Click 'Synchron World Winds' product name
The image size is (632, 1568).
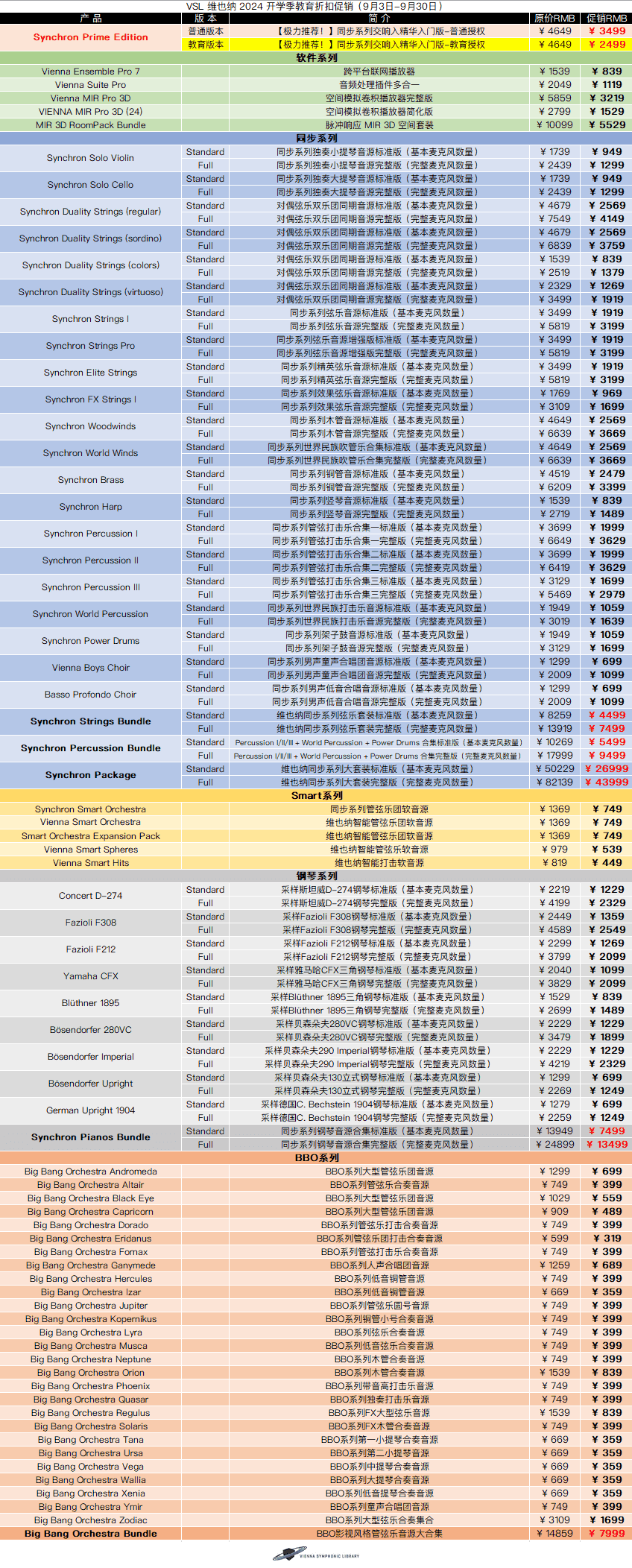(x=91, y=453)
